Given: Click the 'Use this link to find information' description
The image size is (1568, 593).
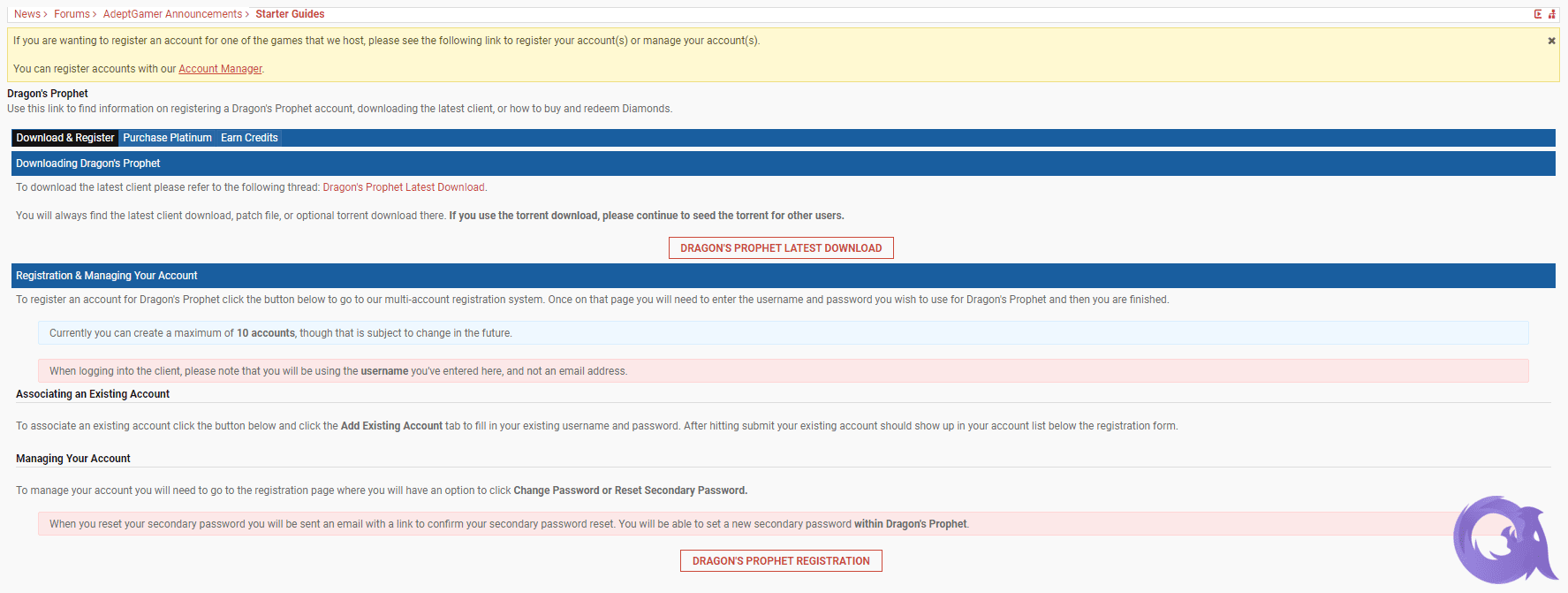Looking at the screenshot, I should coord(340,109).
